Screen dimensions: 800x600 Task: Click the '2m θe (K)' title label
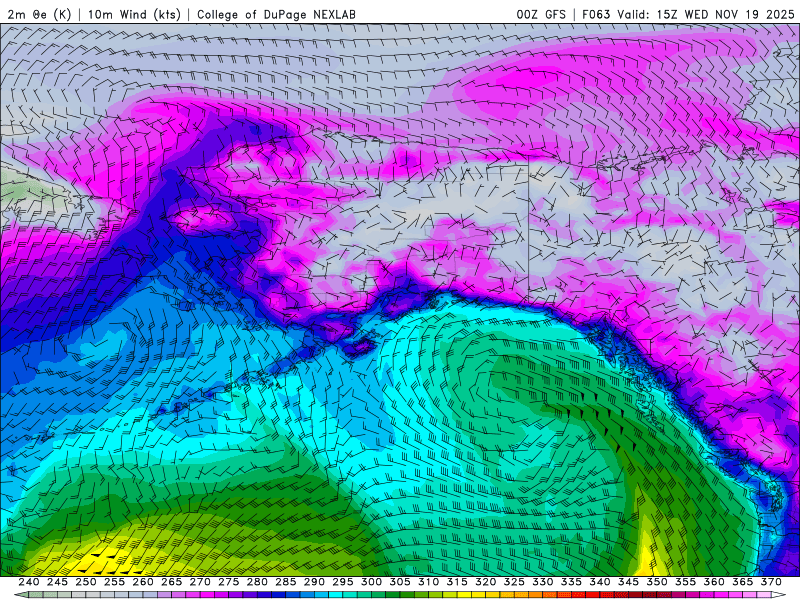coord(39,14)
